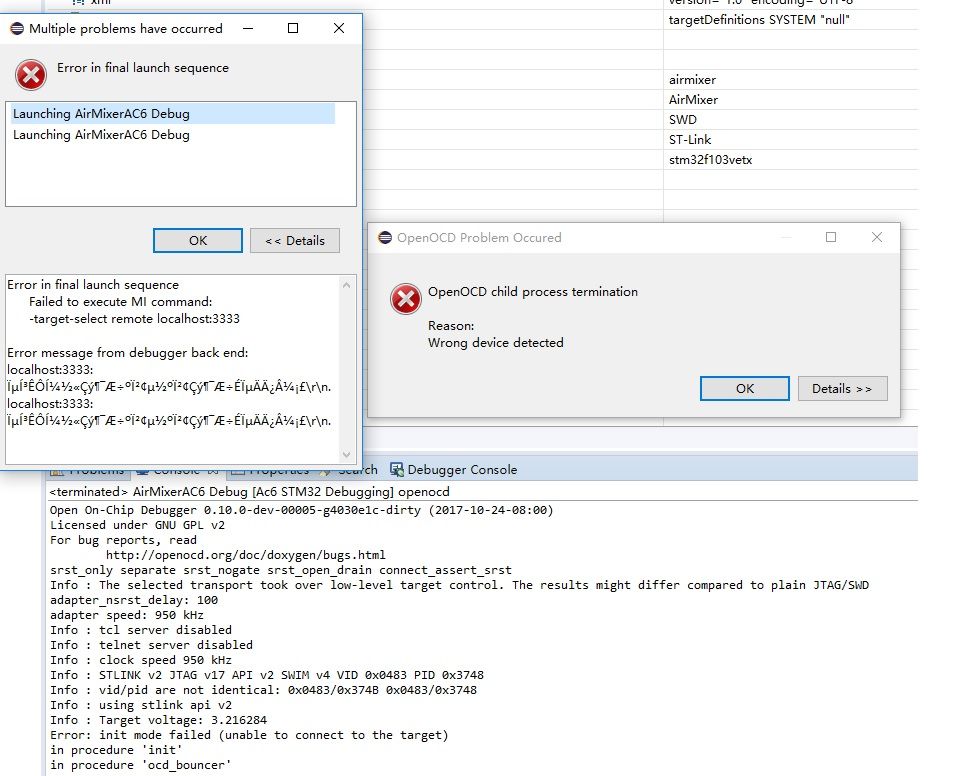
Task: Click the "in procedure 'ocd_bouncer'" console line
Action: (x=140, y=765)
